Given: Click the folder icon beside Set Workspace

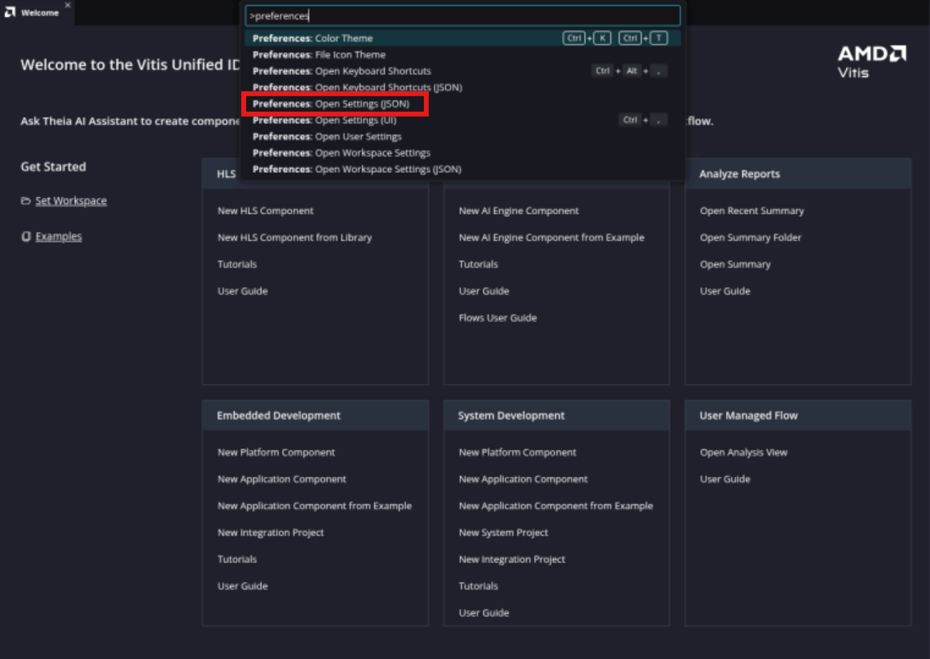Looking at the screenshot, I should pyautogui.click(x=26, y=200).
